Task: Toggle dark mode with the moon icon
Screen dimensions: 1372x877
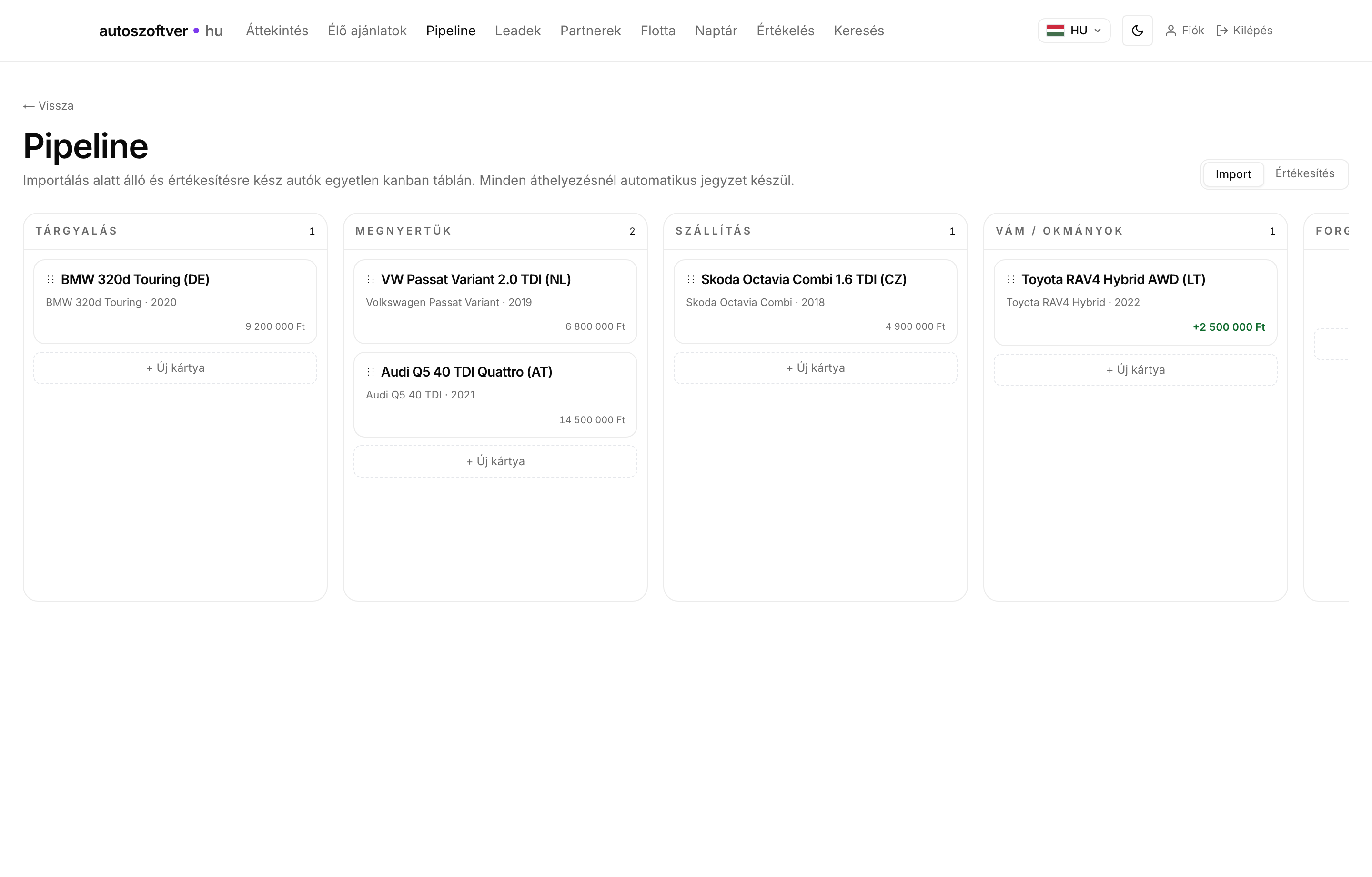Action: (1137, 30)
